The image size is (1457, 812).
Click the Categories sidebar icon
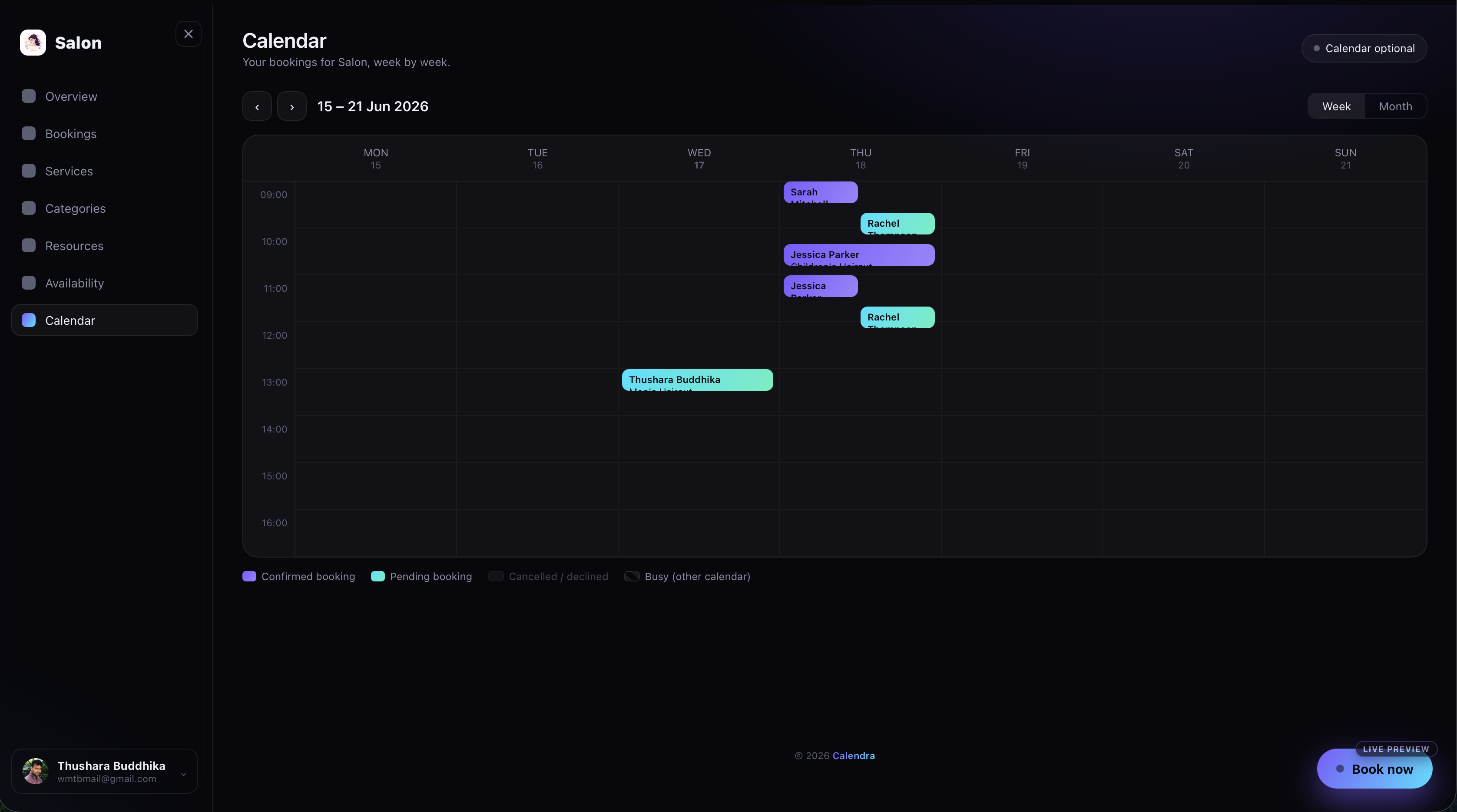click(29, 208)
